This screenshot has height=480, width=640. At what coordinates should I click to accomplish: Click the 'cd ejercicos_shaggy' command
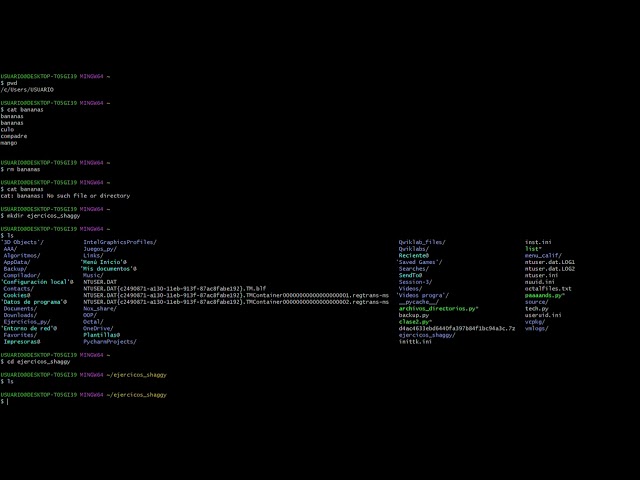tap(39, 362)
